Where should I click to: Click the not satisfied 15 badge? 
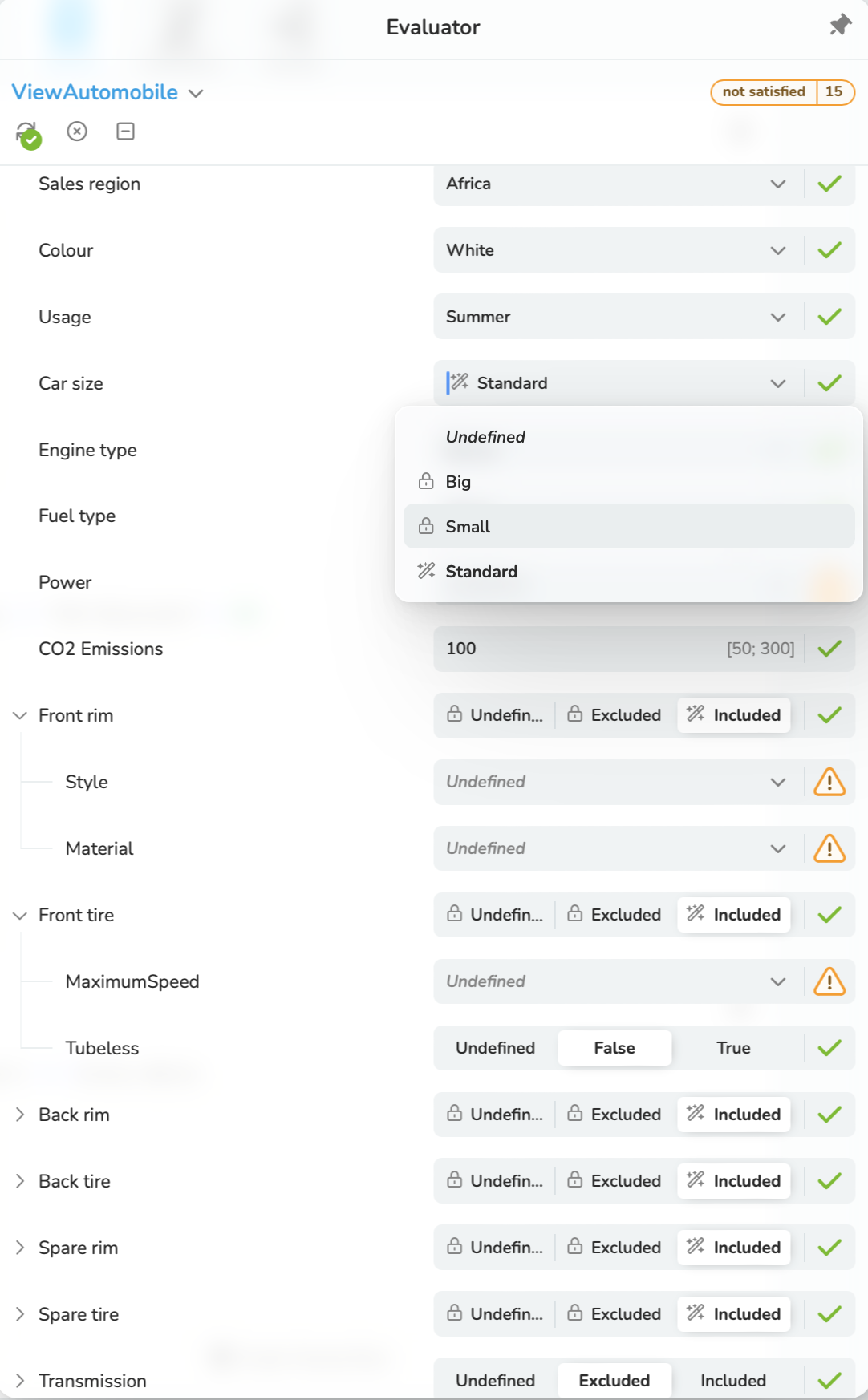tap(782, 92)
